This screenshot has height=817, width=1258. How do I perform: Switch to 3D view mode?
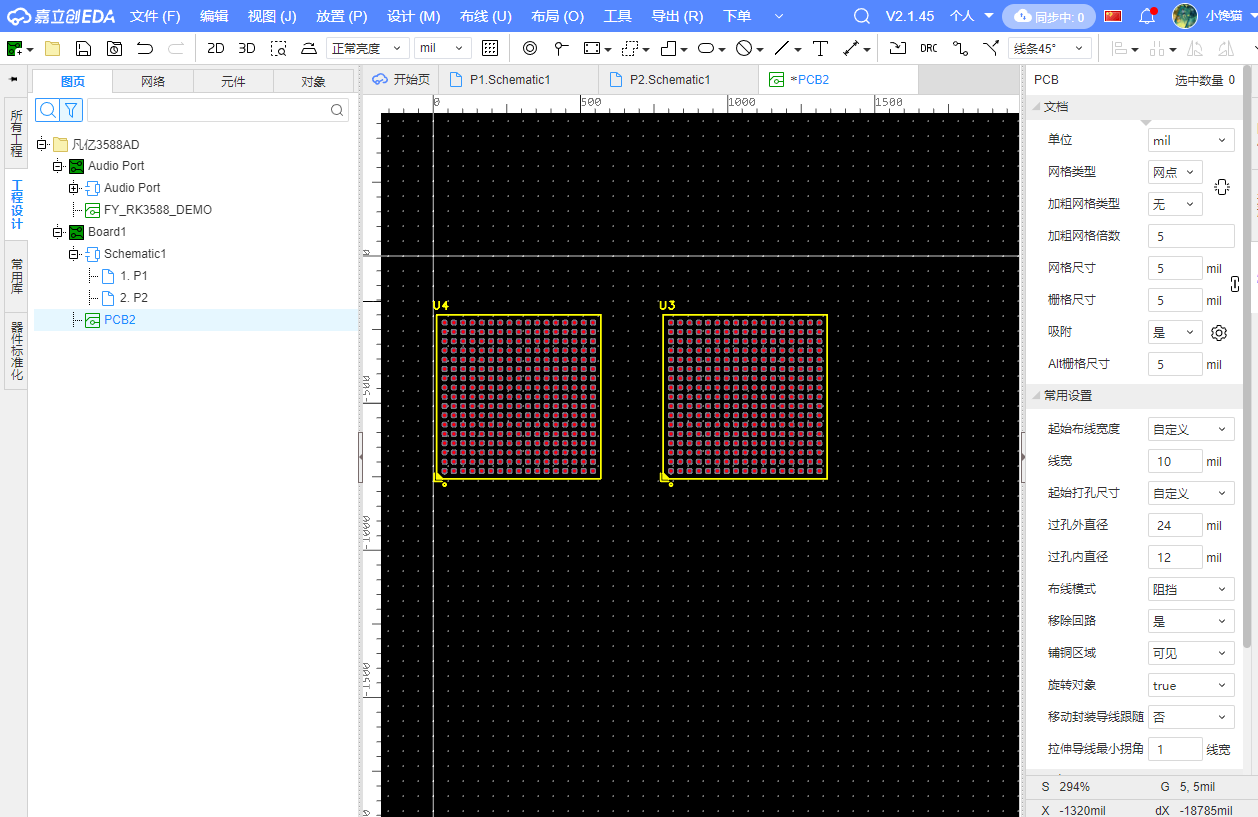[x=247, y=48]
